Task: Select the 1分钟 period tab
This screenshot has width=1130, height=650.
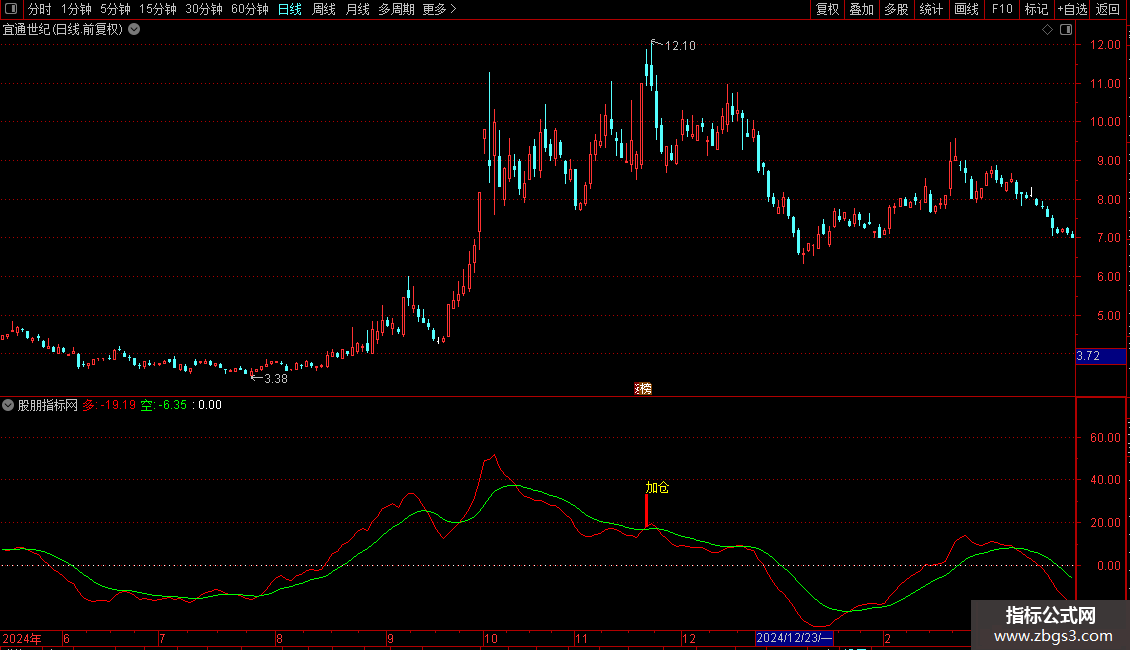Action: (76, 9)
